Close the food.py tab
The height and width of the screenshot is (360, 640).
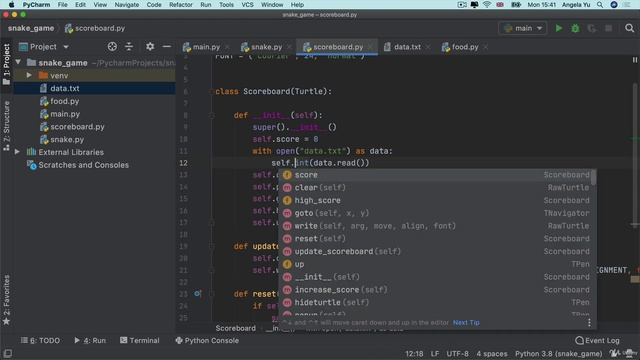click(486, 47)
